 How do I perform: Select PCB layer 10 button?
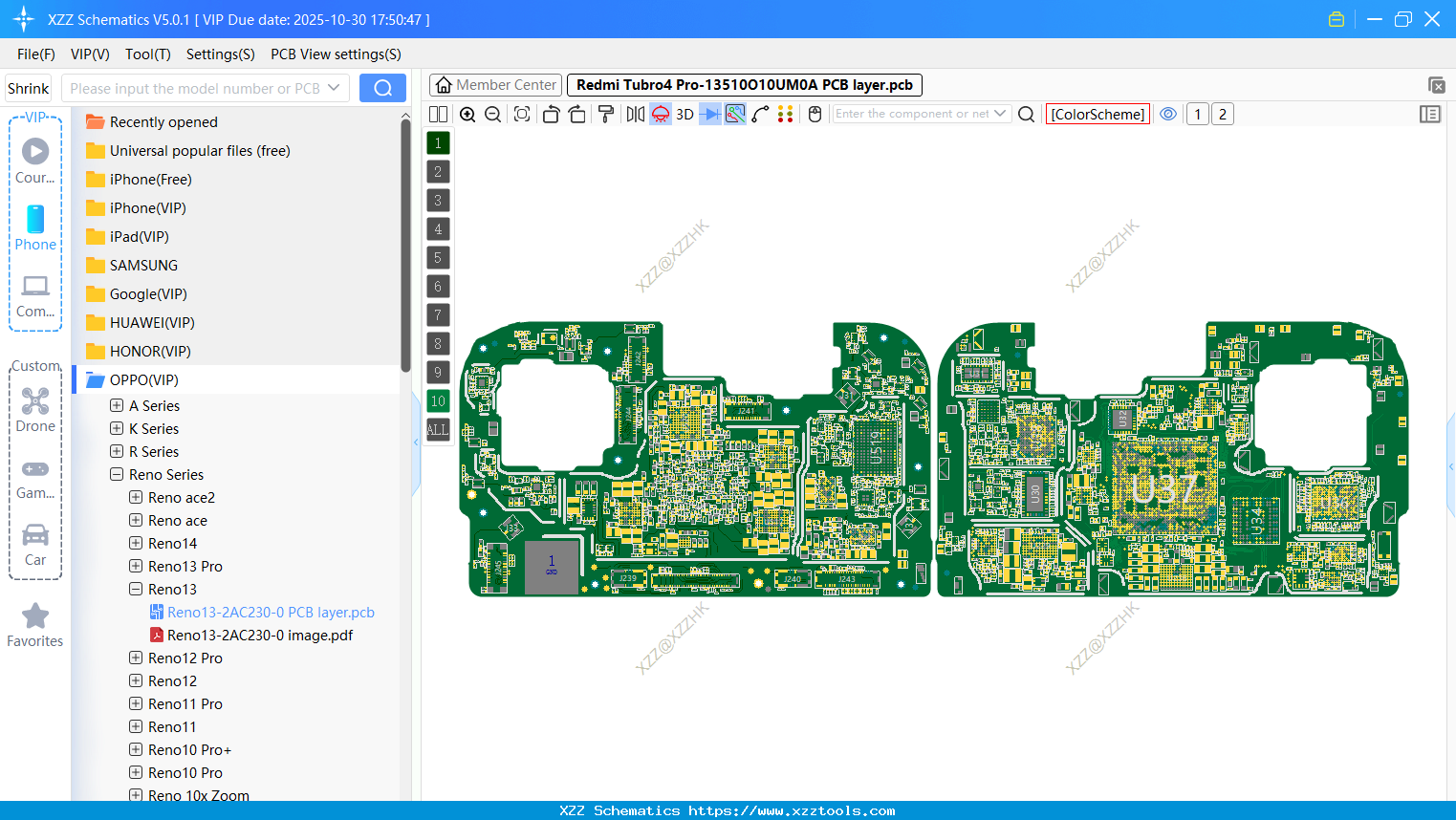tap(438, 400)
